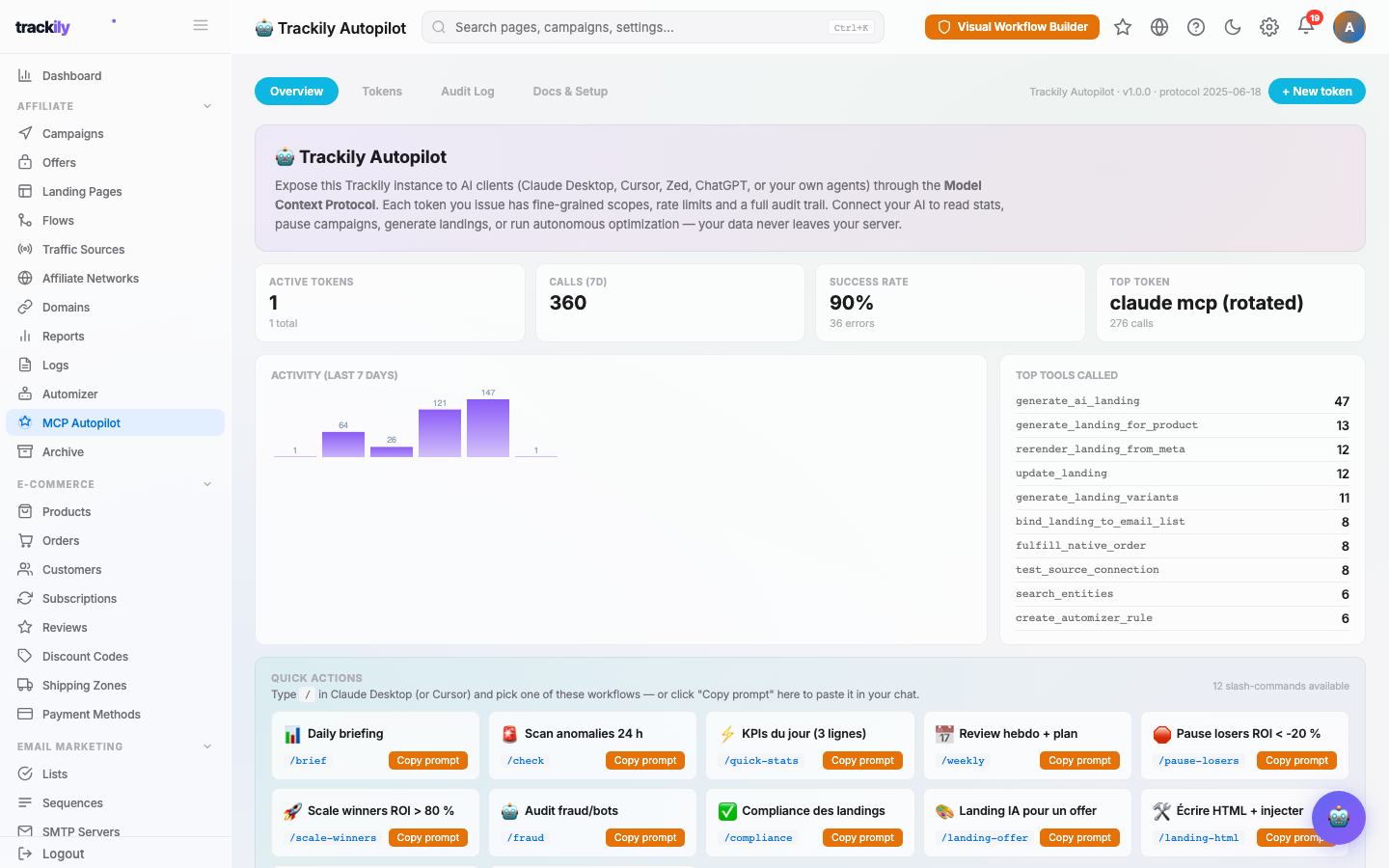Click the Domains link icon
Image resolution: width=1389 pixels, height=868 pixels.
click(x=25, y=307)
